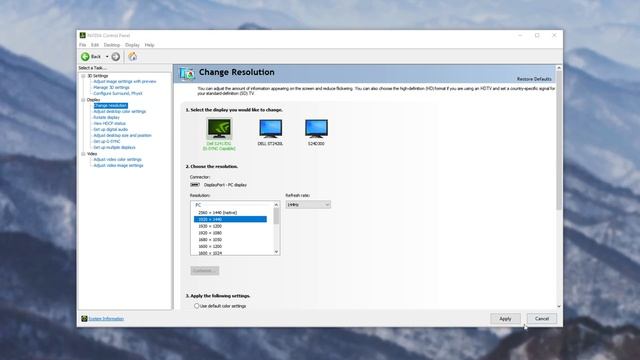Image resolution: width=640 pixels, height=360 pixels.
Task: Click the Home icon in the toolbar
Action: coord(133,57)
